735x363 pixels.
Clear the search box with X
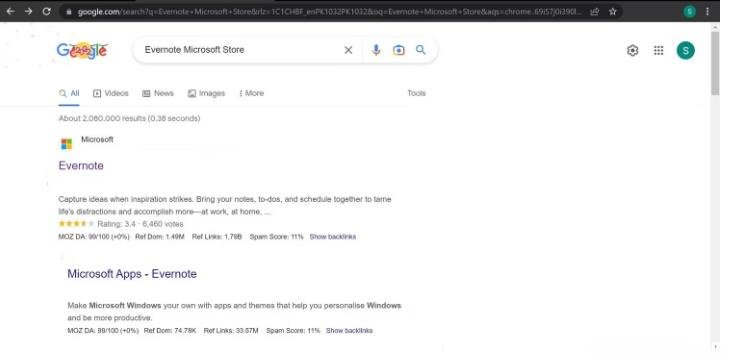point(348,50)
